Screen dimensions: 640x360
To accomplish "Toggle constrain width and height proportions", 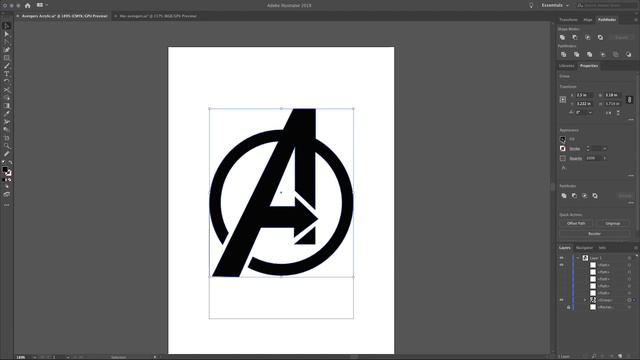I will pos(629,100).
